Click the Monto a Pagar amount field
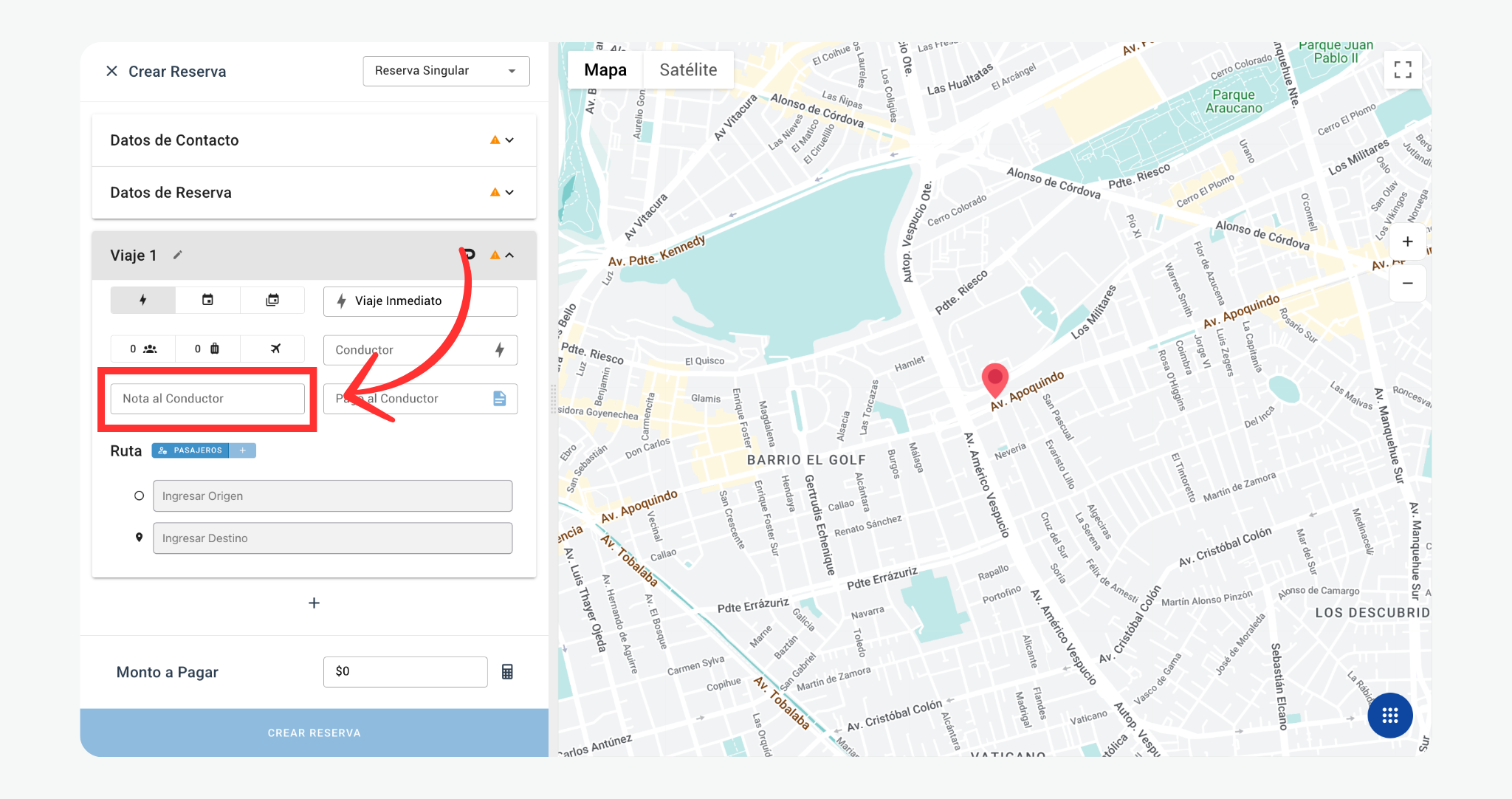Image resolution: width=1512 pixels, height=799 pixels. tap(405, 672)
